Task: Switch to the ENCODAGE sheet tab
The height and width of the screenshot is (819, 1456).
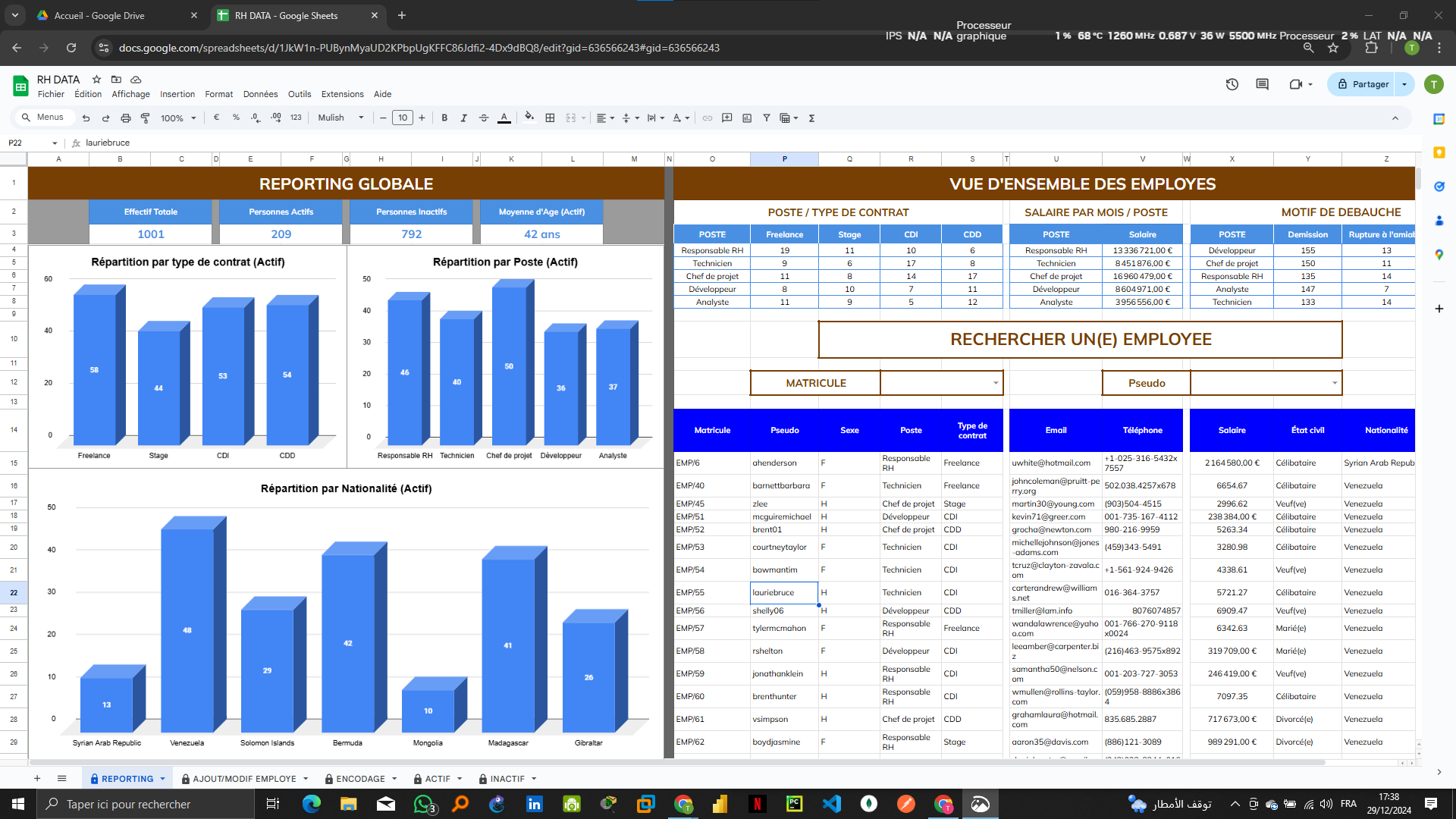Action: 360,779
